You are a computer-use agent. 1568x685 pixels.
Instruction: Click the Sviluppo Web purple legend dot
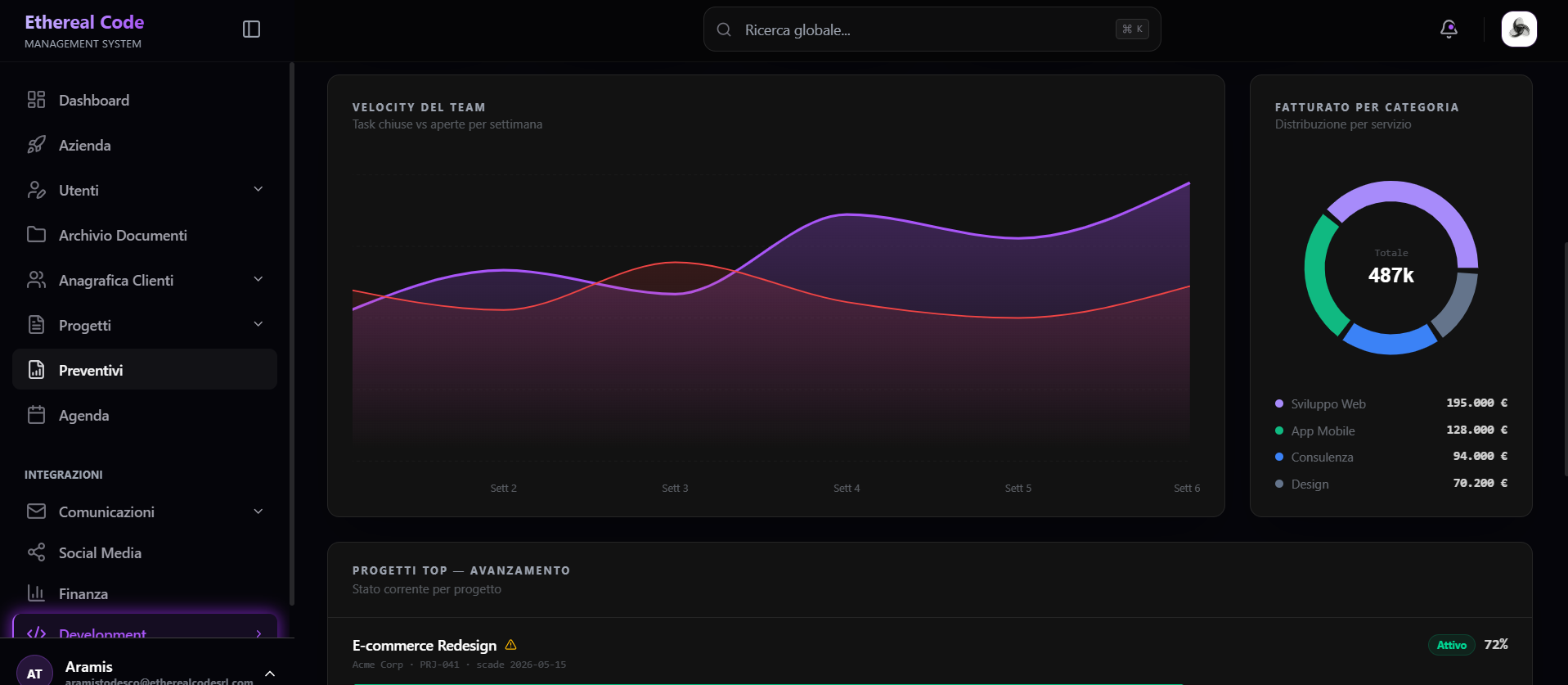click(x=1279, y=403)
